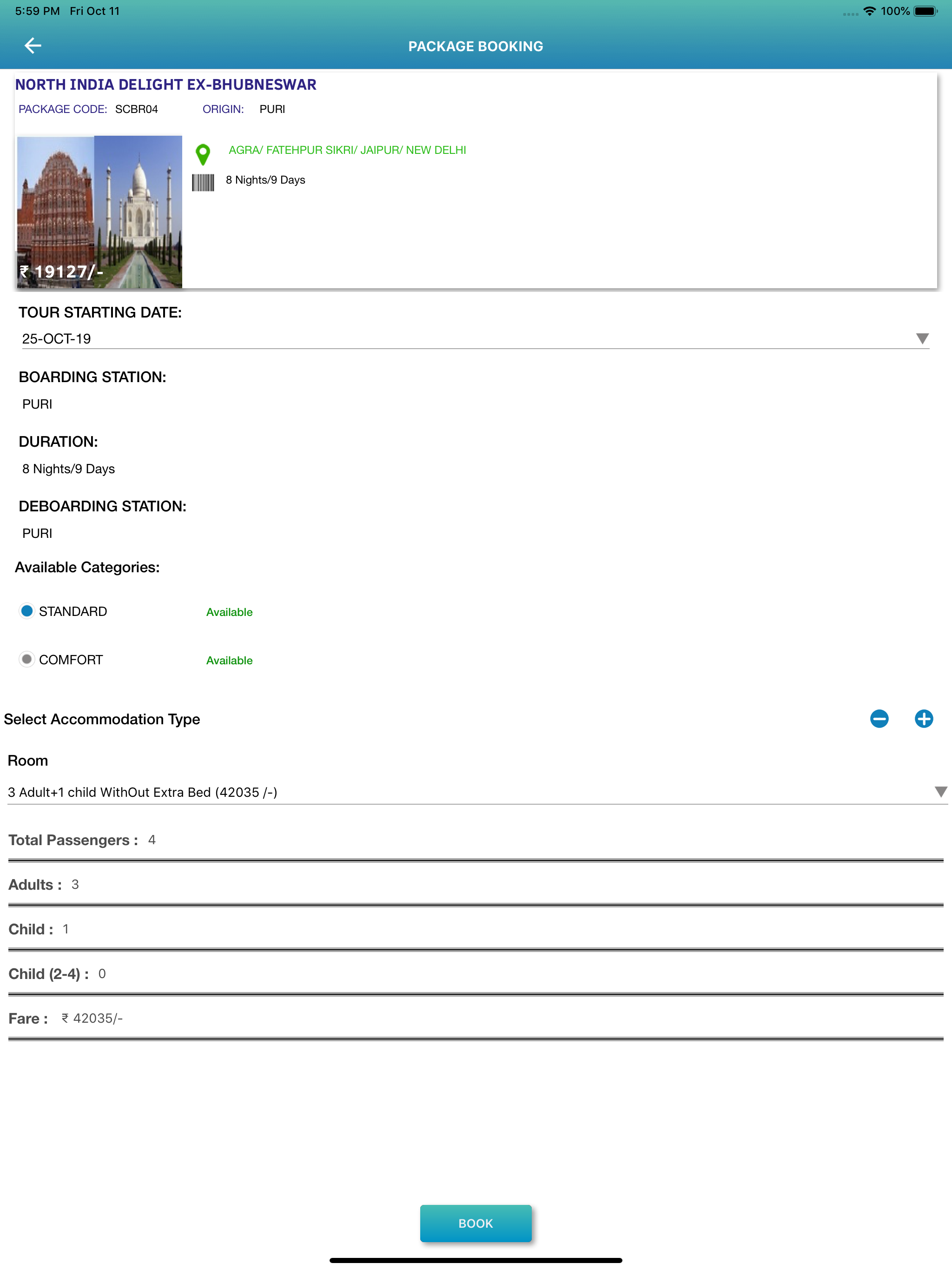
Task: Click the 8 Nights/9 Days text under DURATION
Action: [68, 469]
